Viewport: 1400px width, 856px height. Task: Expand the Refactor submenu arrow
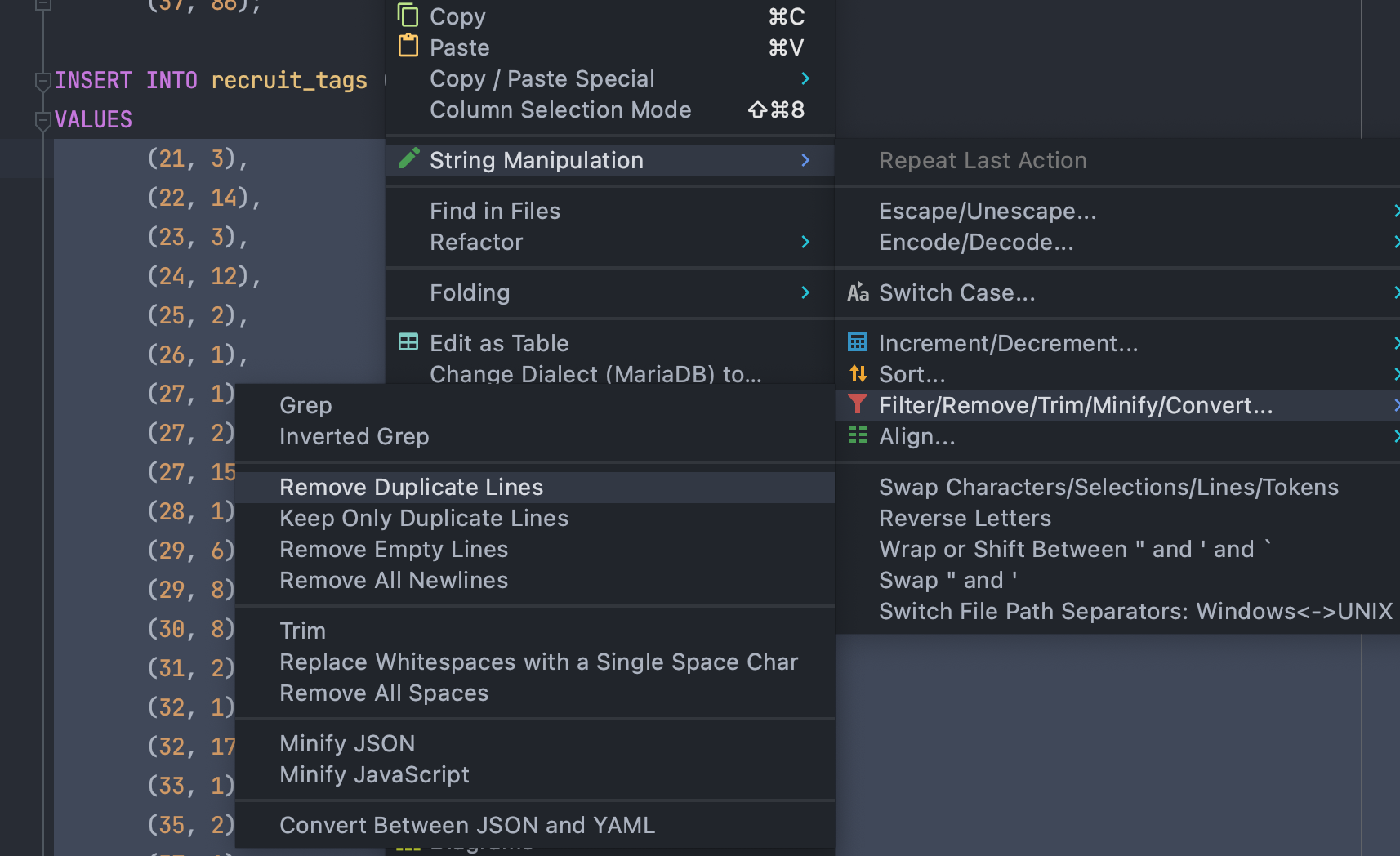pos(805,242)
